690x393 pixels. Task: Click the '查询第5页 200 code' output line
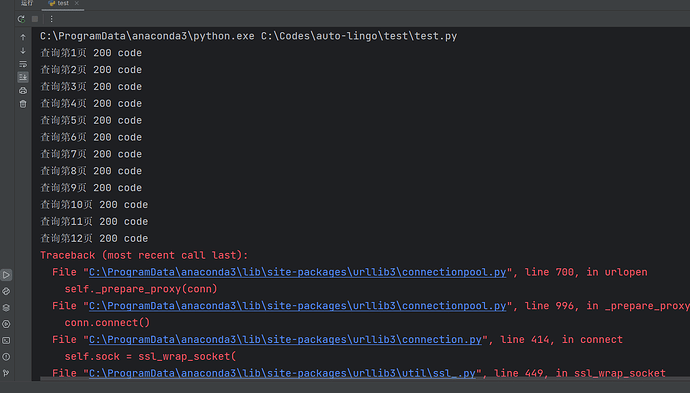pyautogui.click(x=91, y=121)
